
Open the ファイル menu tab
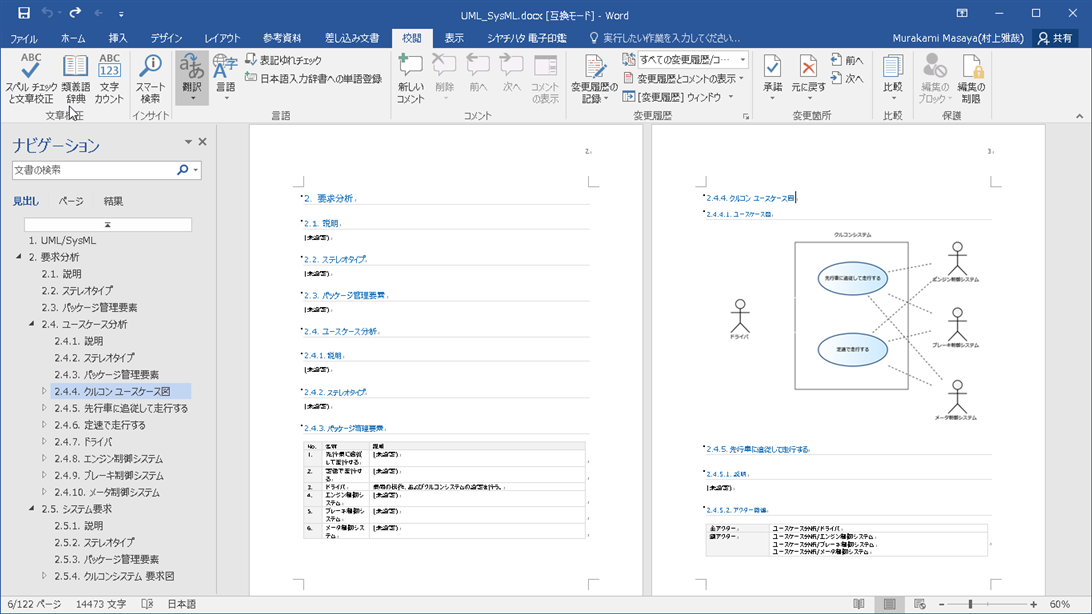click(24, 38)
